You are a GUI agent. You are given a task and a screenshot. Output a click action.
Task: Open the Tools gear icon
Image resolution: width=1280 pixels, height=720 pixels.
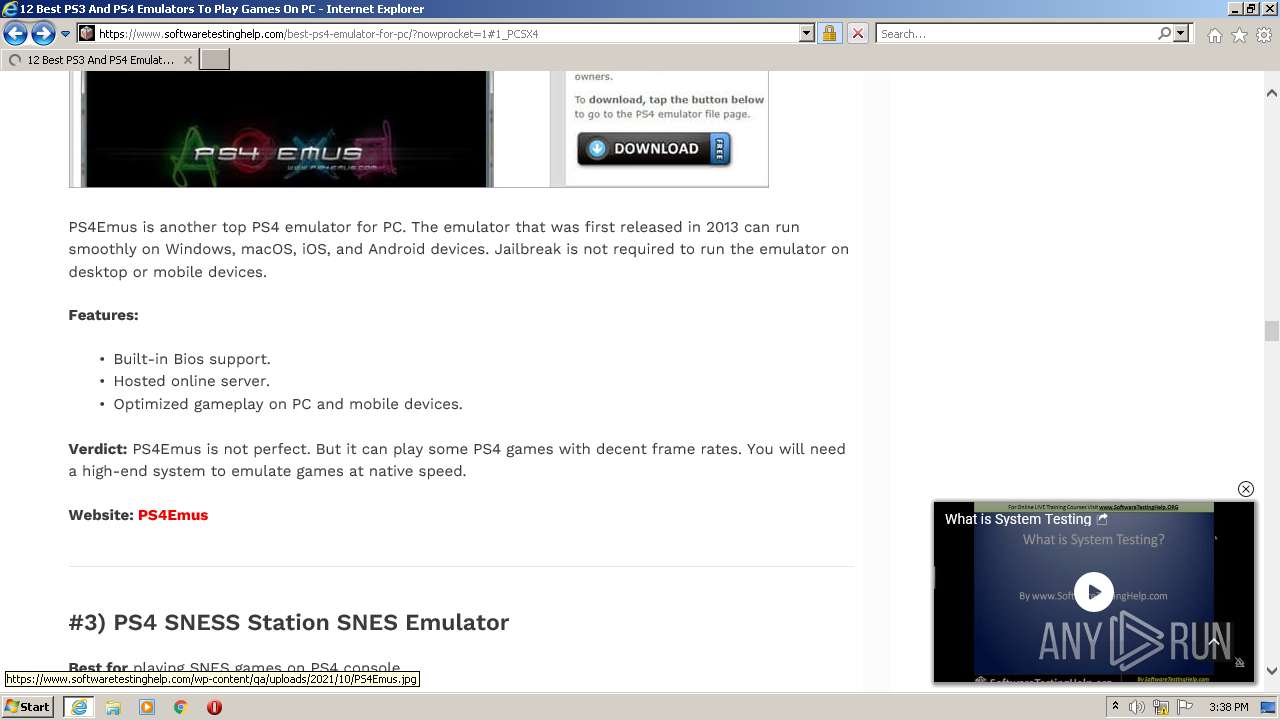click(x=1264, y=35)
